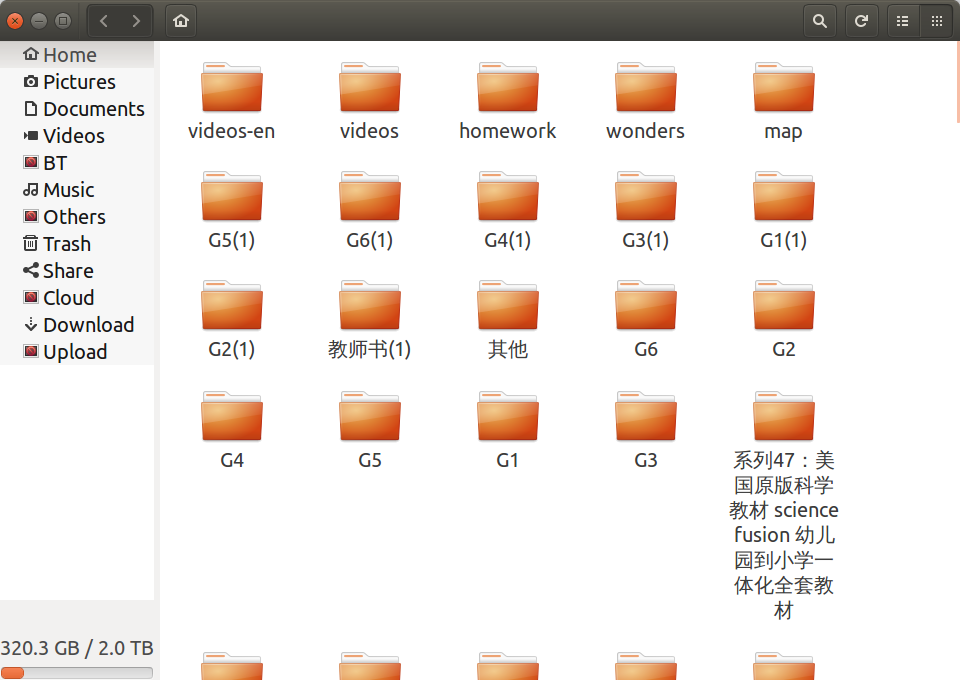
Task: Open the Trash from the sidebar
Action: pyautogui.click(x=66, y=243)
